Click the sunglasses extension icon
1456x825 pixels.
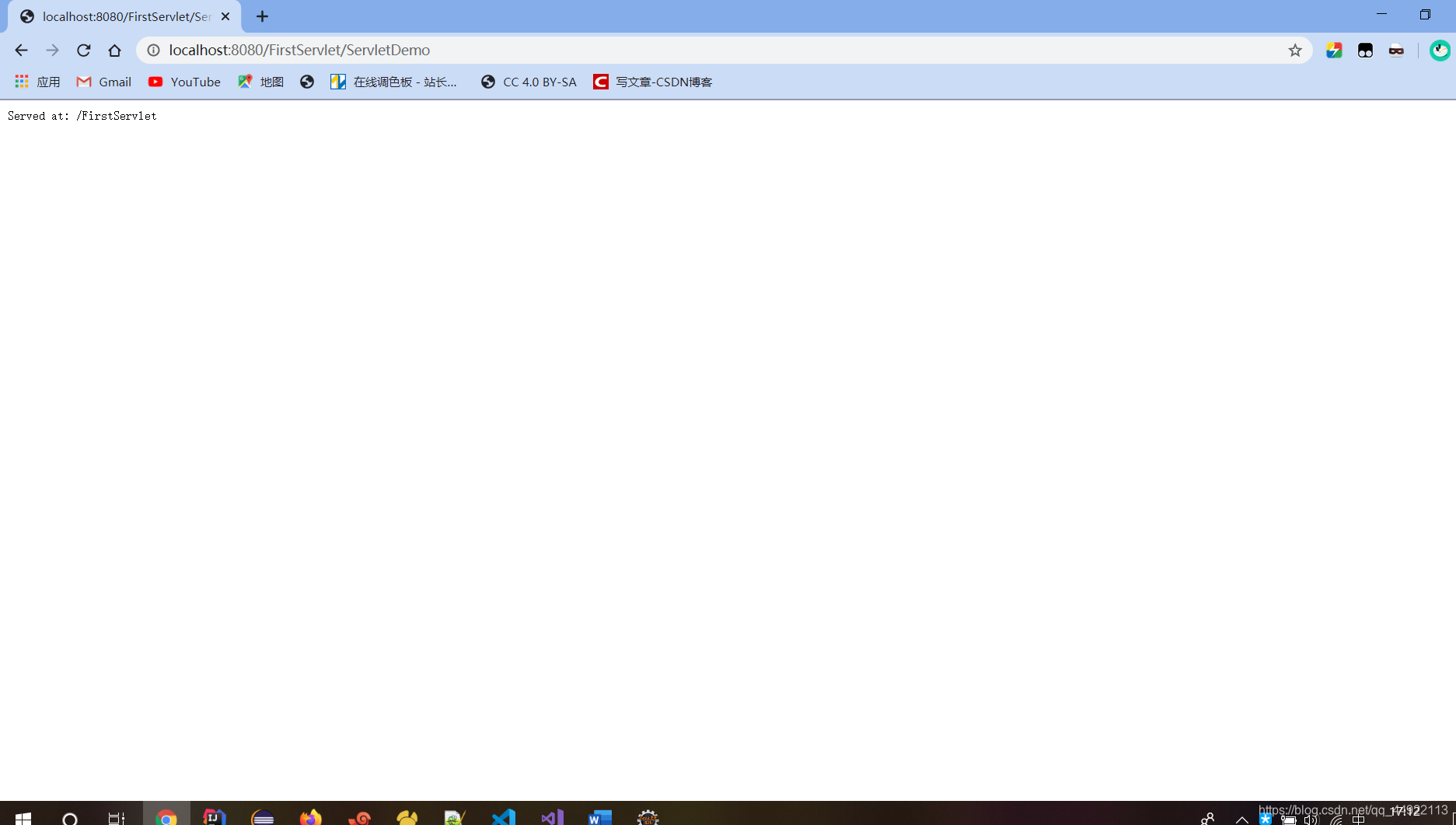(1396, 51)
